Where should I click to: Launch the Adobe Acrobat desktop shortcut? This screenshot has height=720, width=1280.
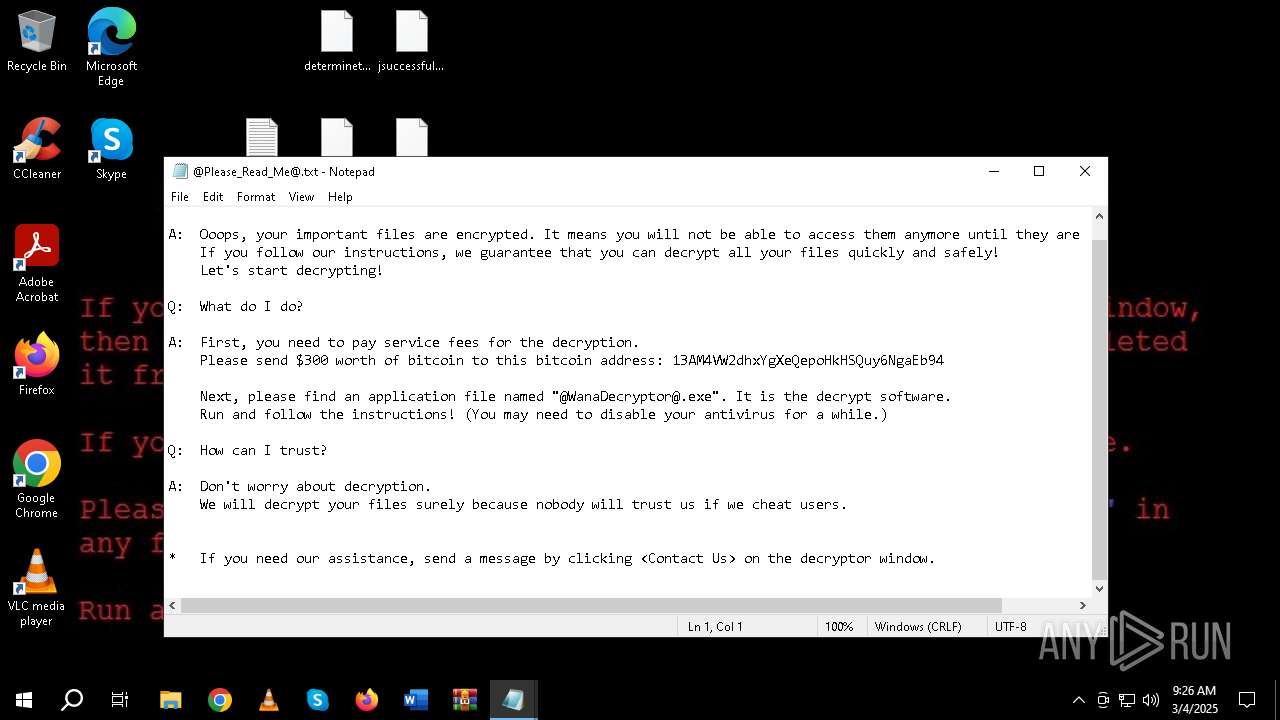pos(37,263)
